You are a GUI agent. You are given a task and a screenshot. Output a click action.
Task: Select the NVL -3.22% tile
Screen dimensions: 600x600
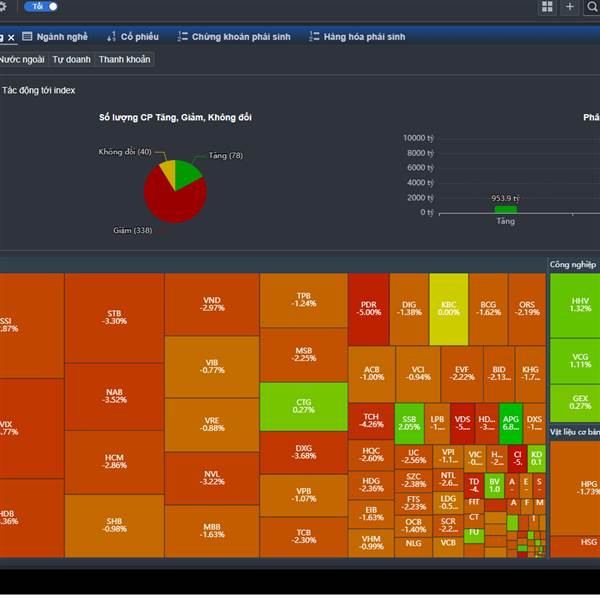(212, 478)
